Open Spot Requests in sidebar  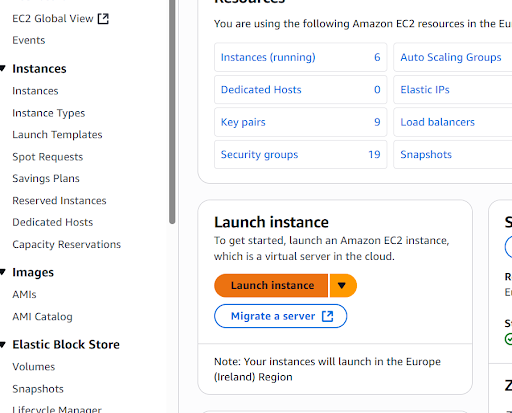[x=48, y=157]
